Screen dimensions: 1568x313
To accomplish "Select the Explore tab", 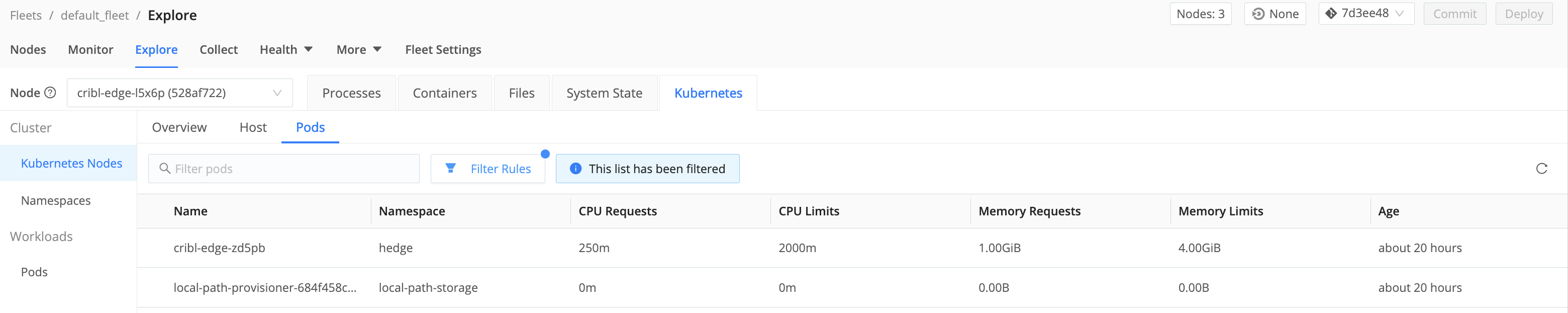I will 156,49.
